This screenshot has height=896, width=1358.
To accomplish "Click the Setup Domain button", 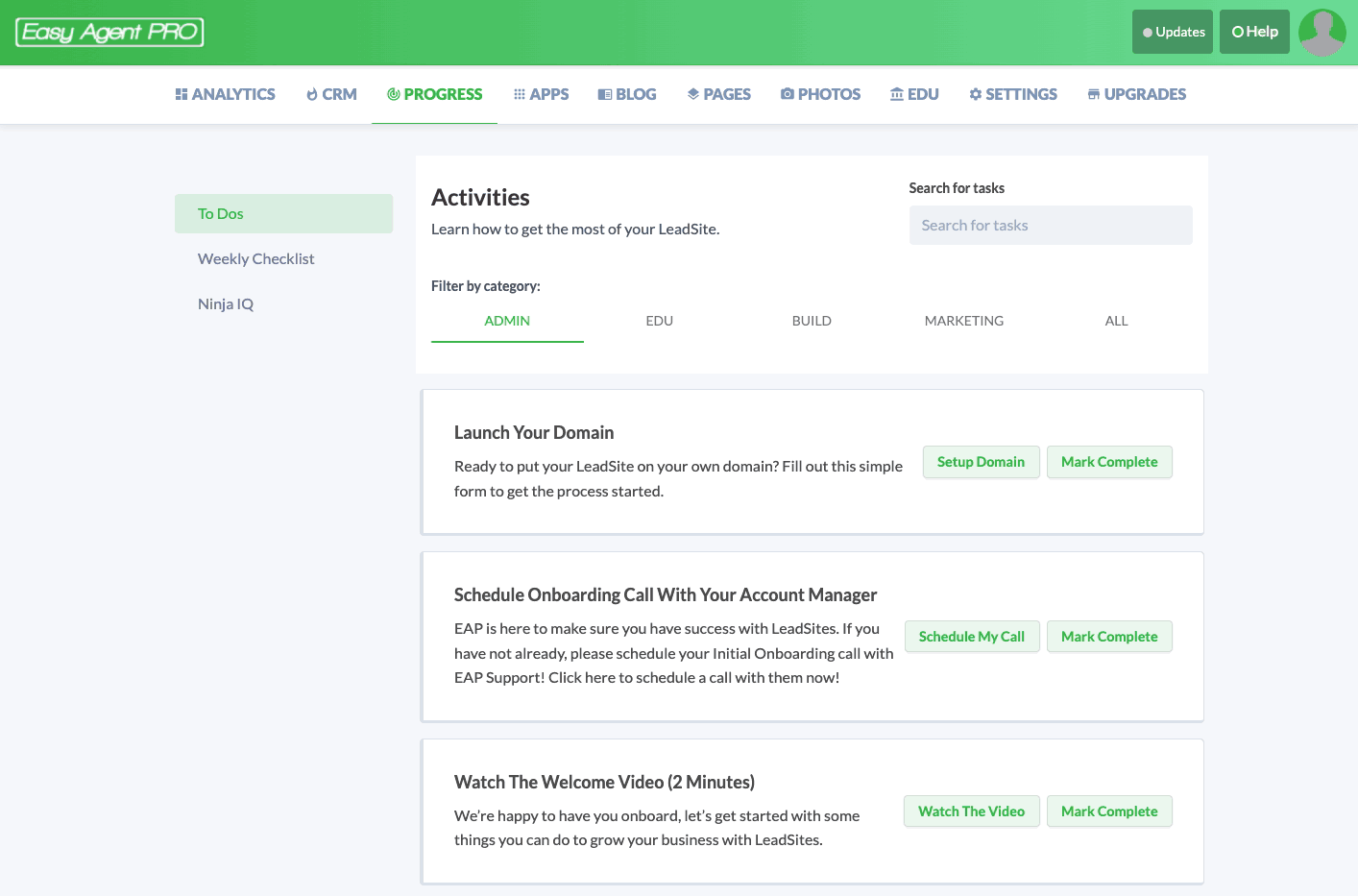I will pos(981,462).
